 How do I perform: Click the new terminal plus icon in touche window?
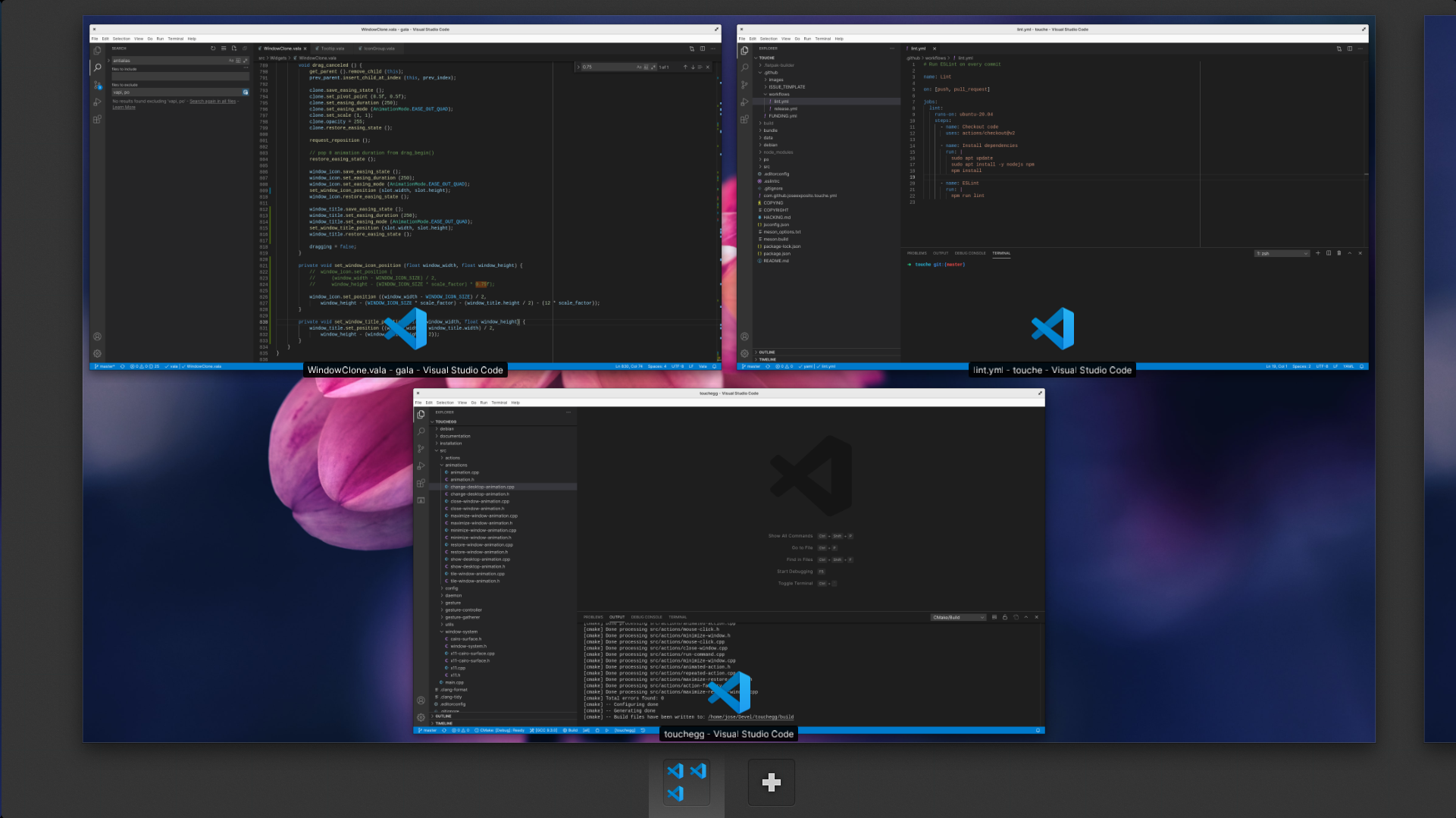tap(1318, 253)
